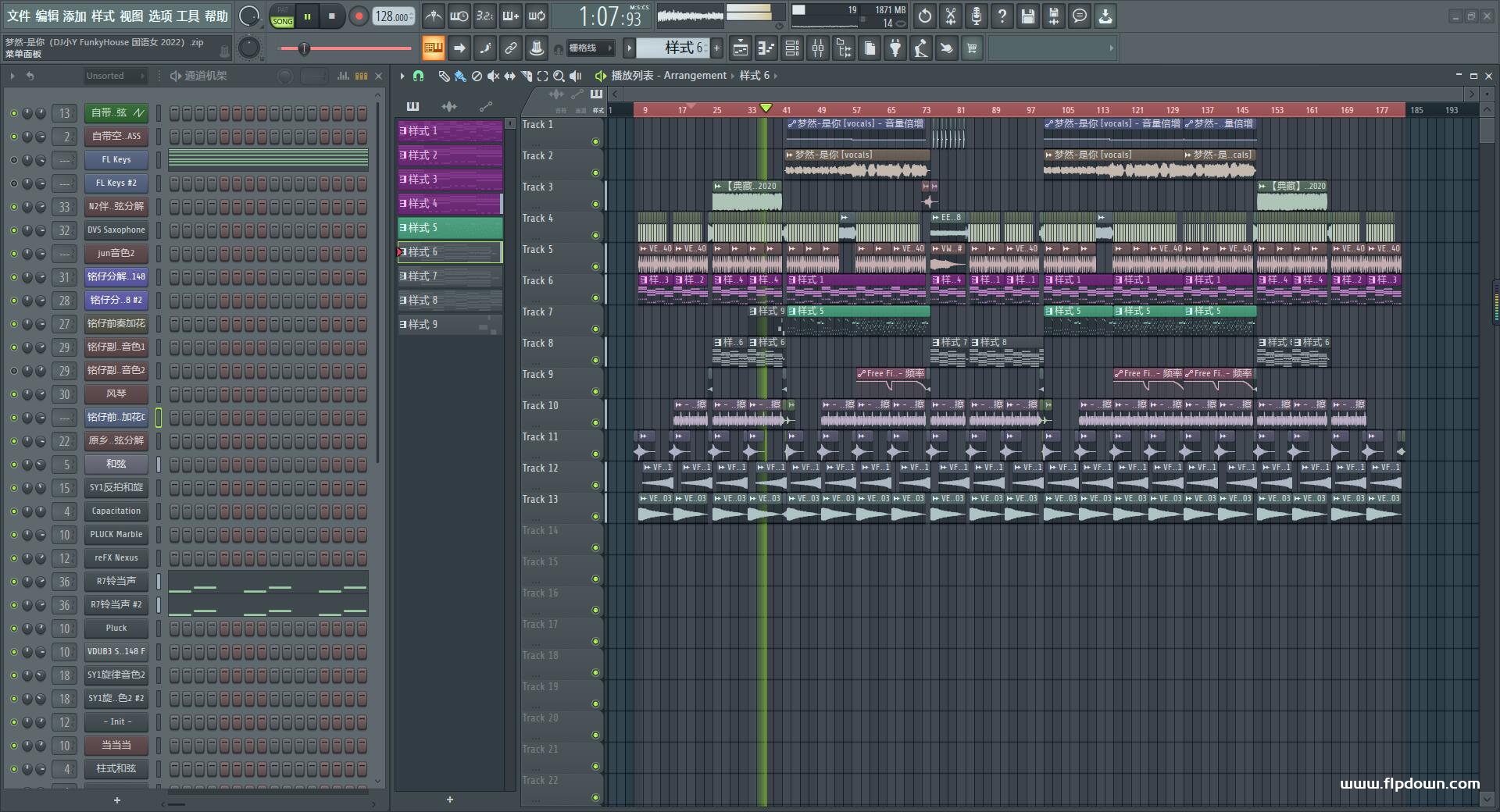1500x812 pixels.
Task: Open the mixer view icon
Action: pos(818,48)
